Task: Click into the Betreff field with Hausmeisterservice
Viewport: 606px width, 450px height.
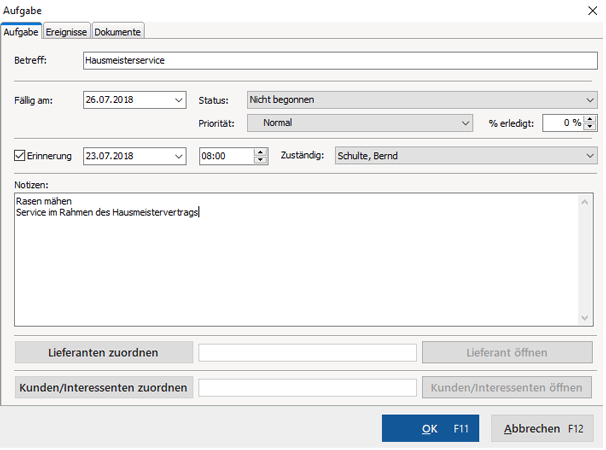Action: coord(340,61)
